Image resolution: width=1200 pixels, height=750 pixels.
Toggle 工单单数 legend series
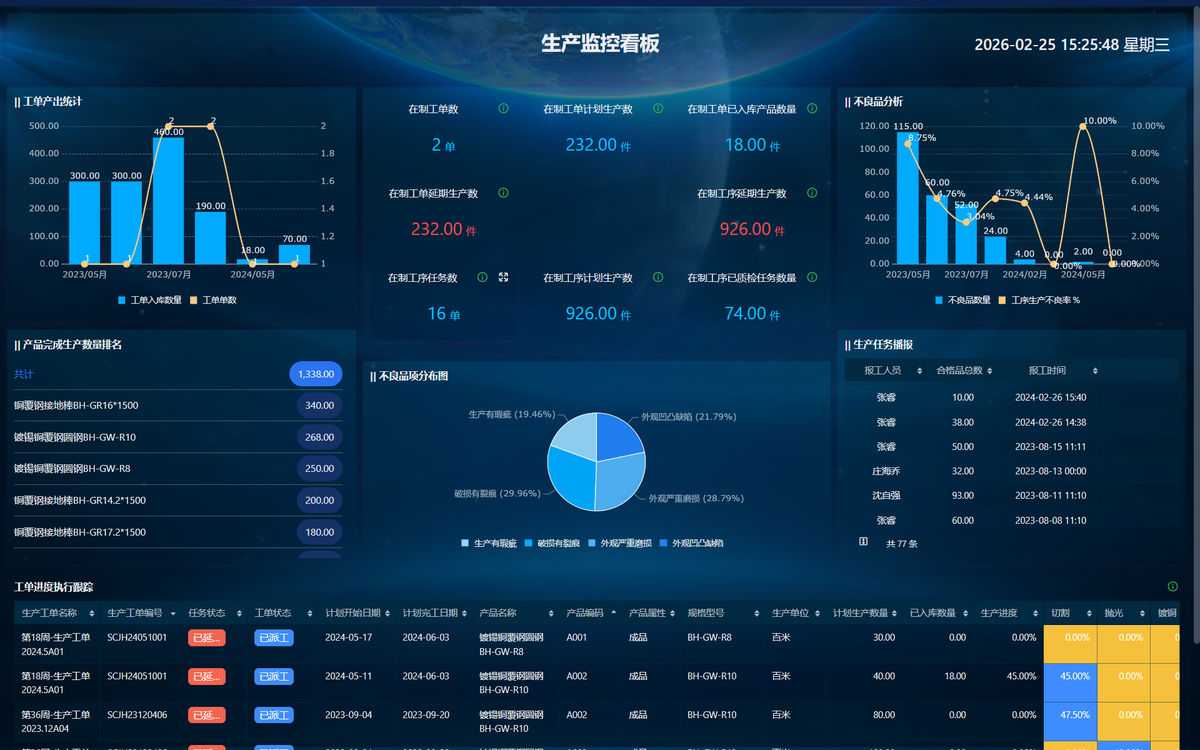[x=213, y=300]
